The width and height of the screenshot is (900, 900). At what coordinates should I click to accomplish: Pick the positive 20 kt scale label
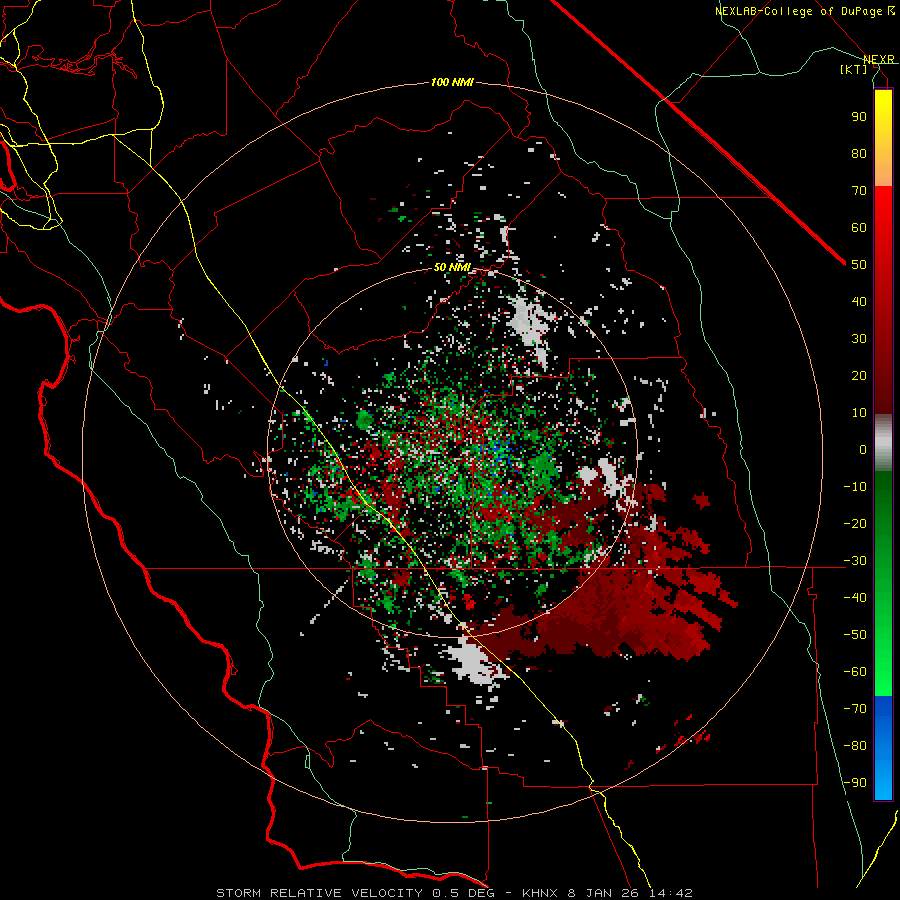(859, 375)
